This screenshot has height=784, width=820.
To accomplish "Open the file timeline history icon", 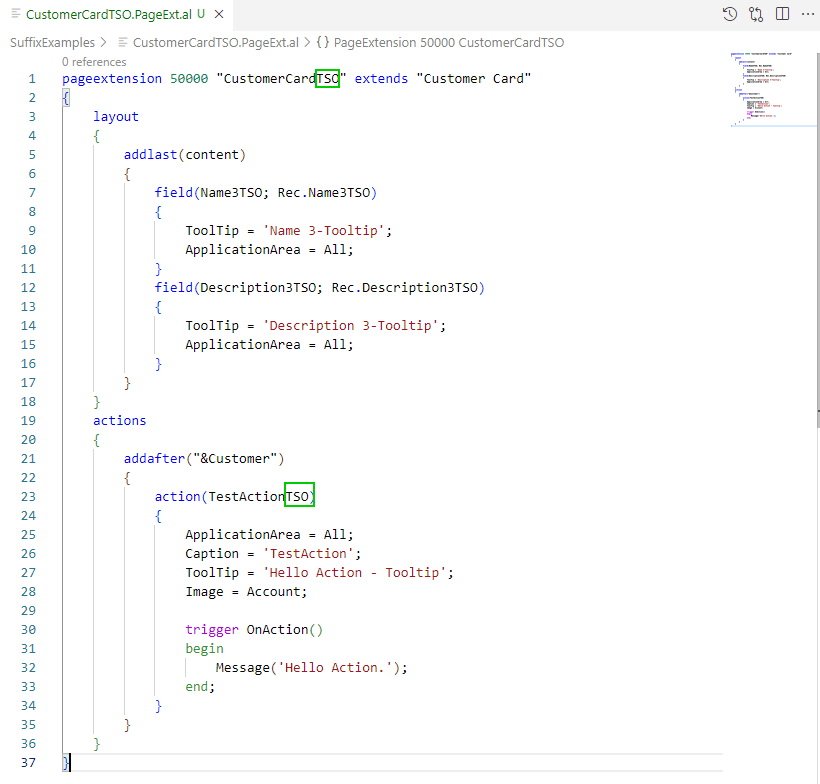I will [x=730, y=14].
